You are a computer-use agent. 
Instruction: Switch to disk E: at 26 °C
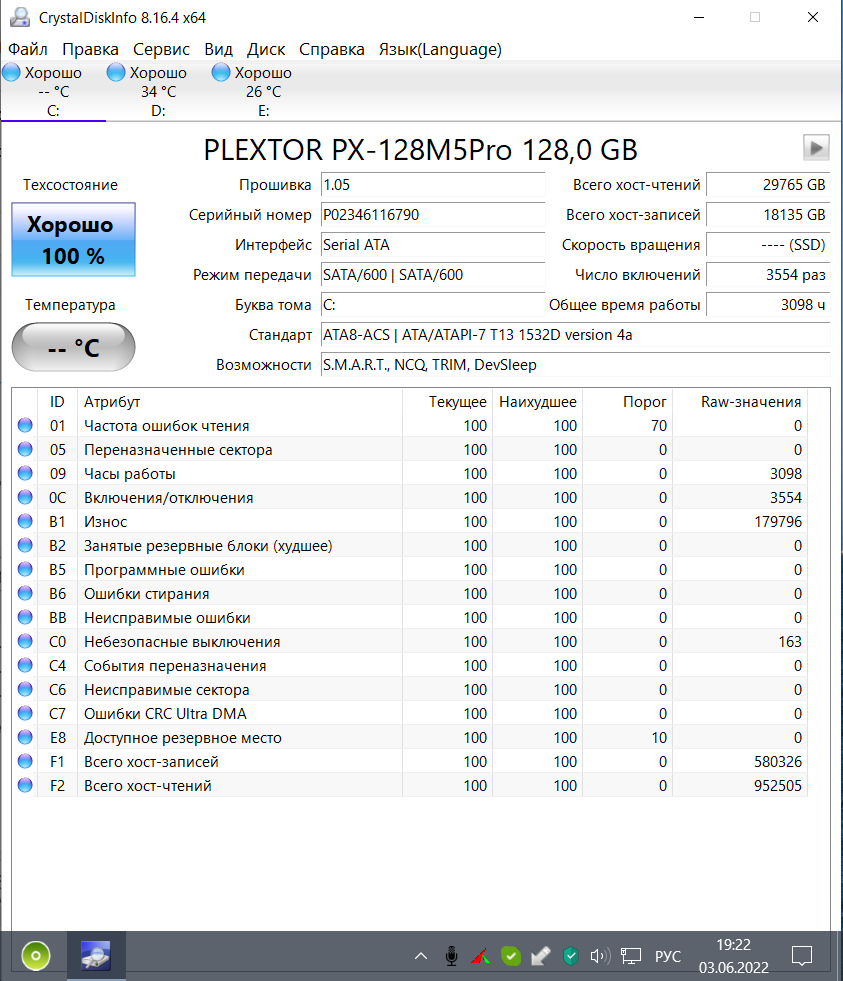[263, 91]
